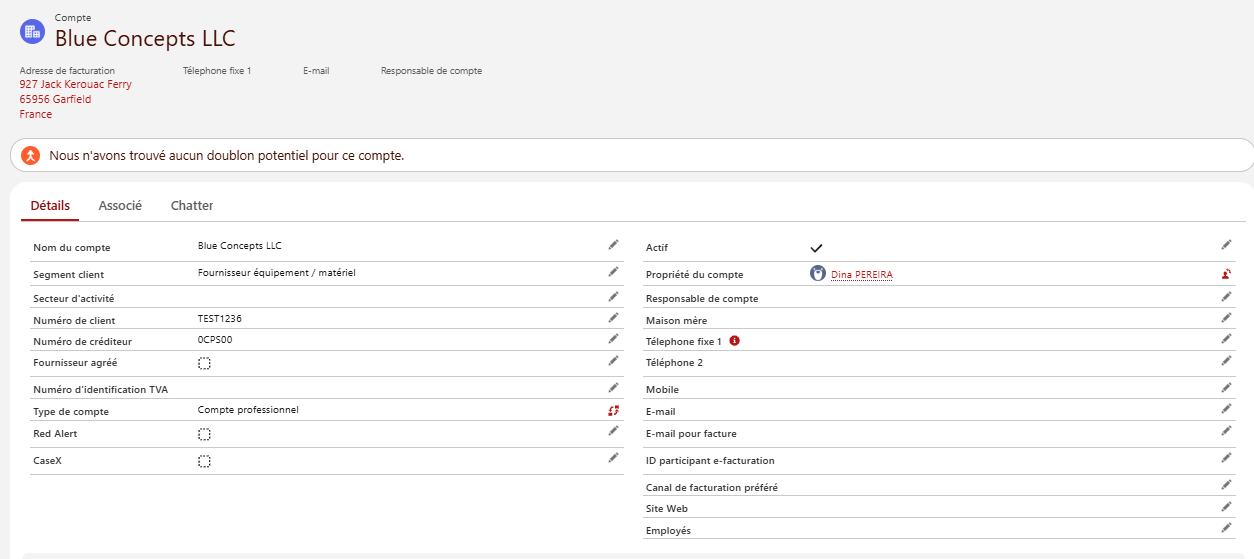
Task: Edit Canal de facturation préféré pencil icon
Action: click(x=1226, y=485)
